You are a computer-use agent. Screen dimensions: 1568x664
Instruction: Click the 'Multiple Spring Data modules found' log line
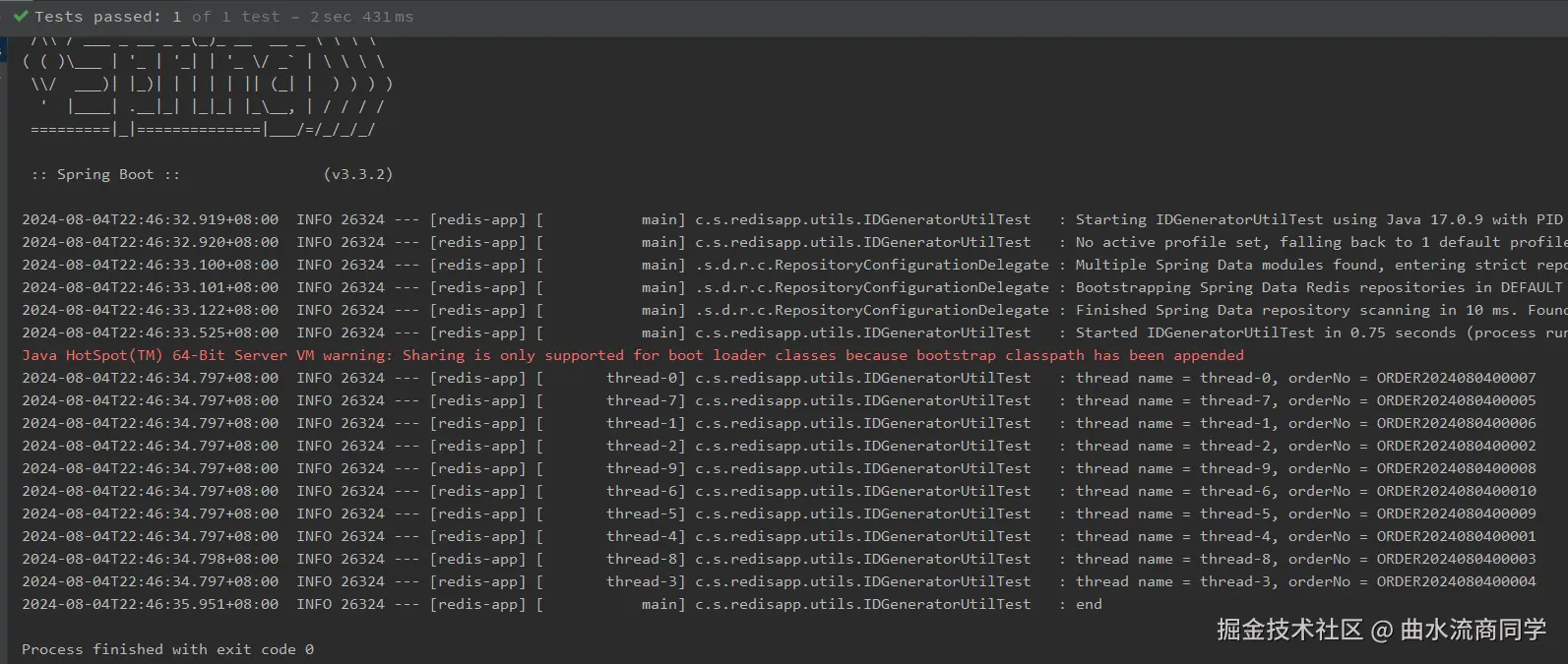(794, 265)
